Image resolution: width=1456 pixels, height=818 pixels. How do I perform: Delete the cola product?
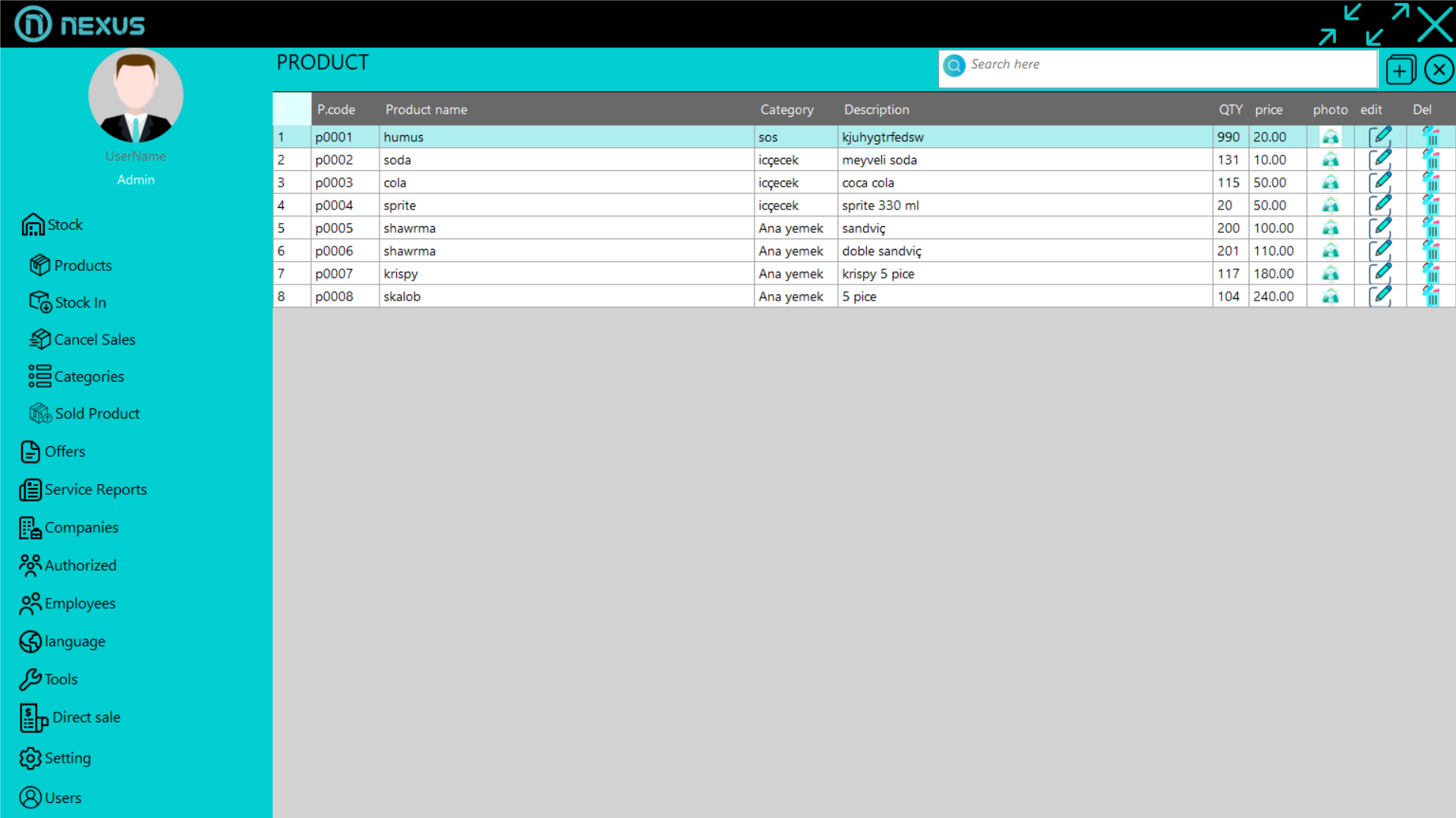(x=1431, y=183)
